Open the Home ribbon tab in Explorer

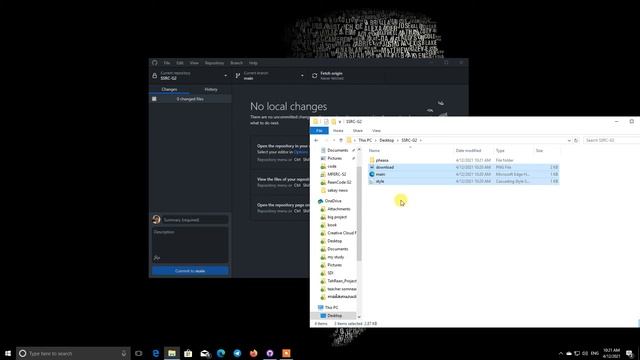point(338,131)
